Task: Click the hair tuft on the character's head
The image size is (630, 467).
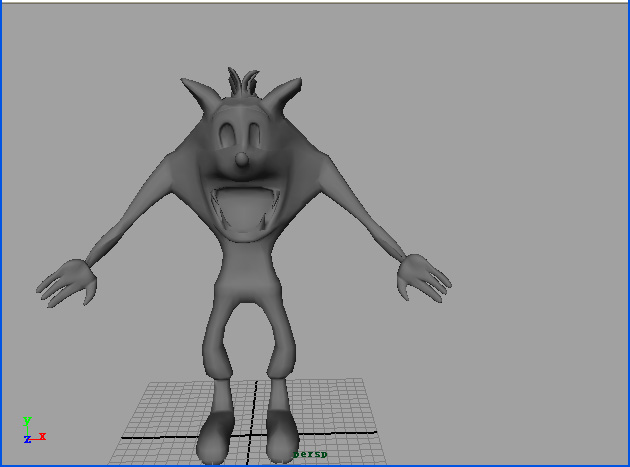Action: tap(243, 82)
